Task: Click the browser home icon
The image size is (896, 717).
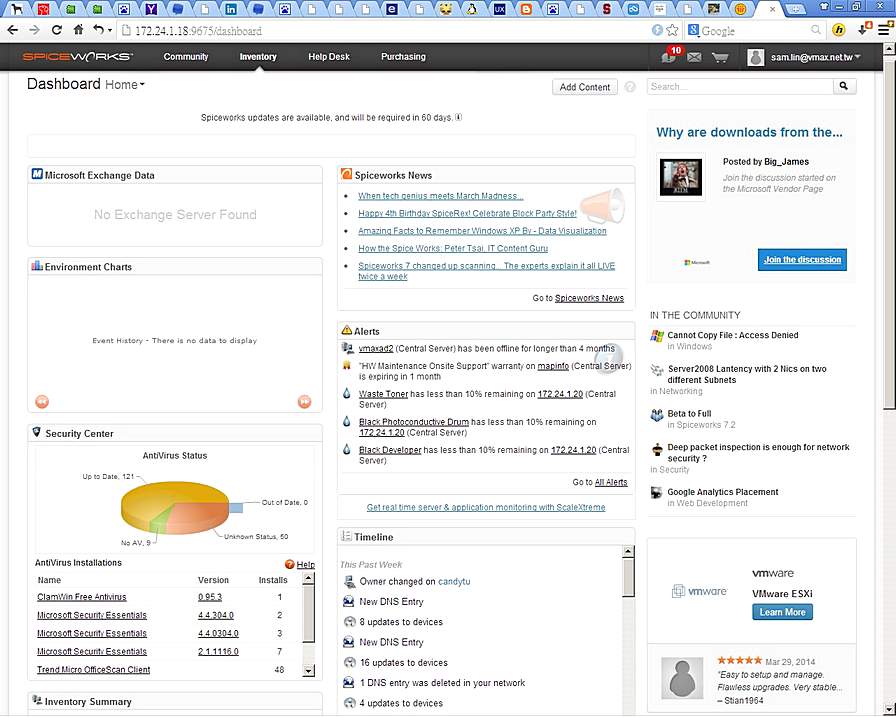Action: tap(78, 30)
